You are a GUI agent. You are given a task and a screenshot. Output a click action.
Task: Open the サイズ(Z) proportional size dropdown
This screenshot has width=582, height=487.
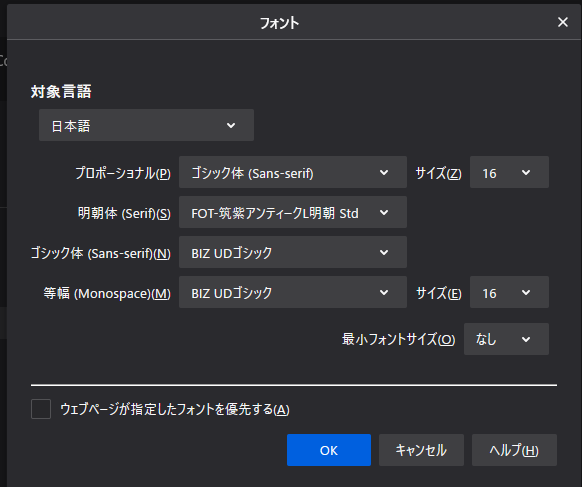[x=509, y=172]
